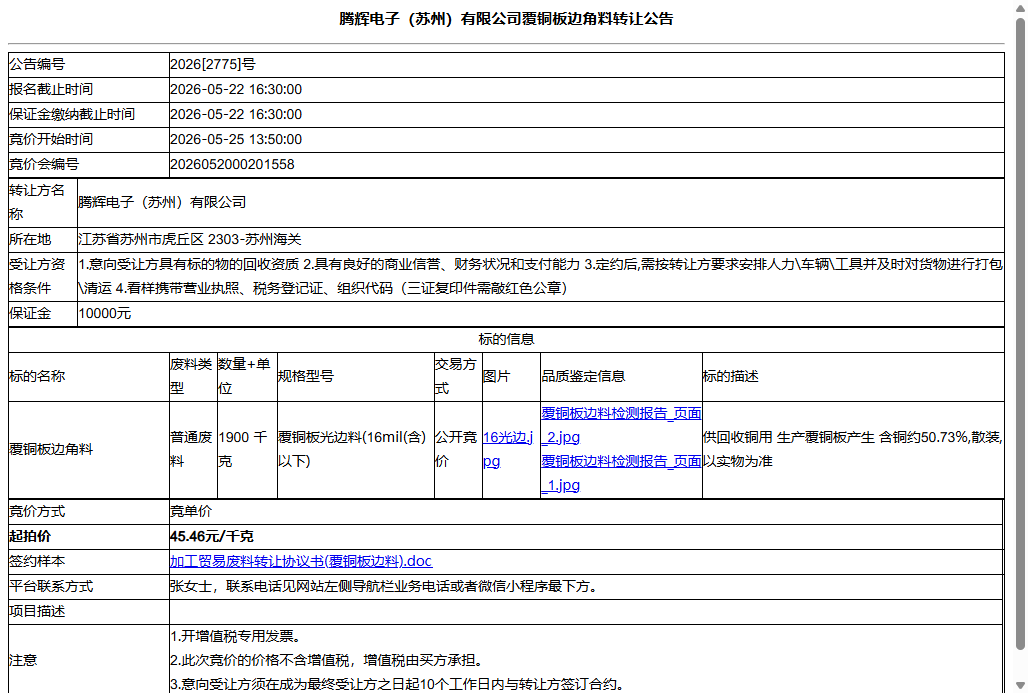Click the 起拍价 label

coord(30,536)
